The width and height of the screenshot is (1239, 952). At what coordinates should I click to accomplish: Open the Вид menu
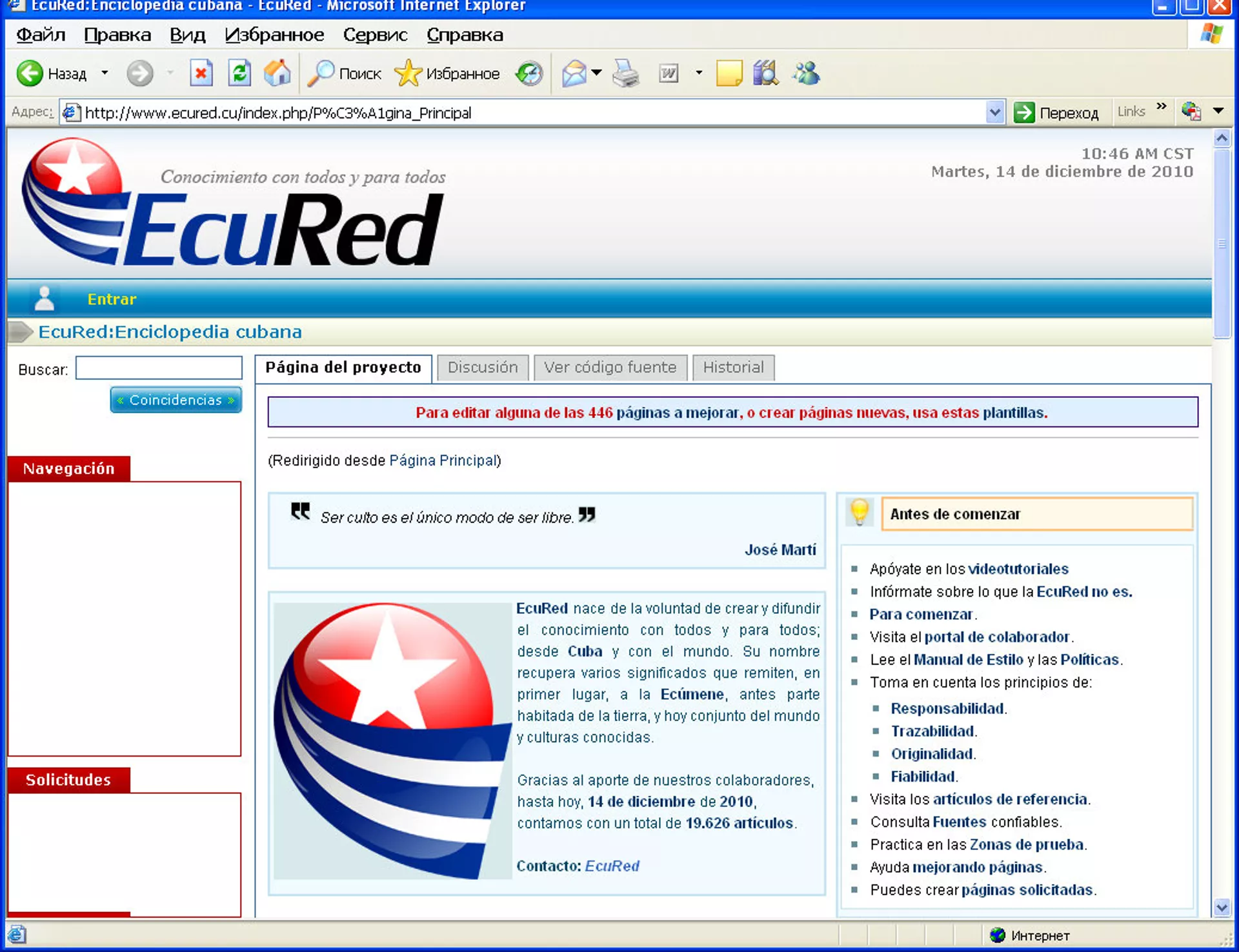click(x=187, y=35)
